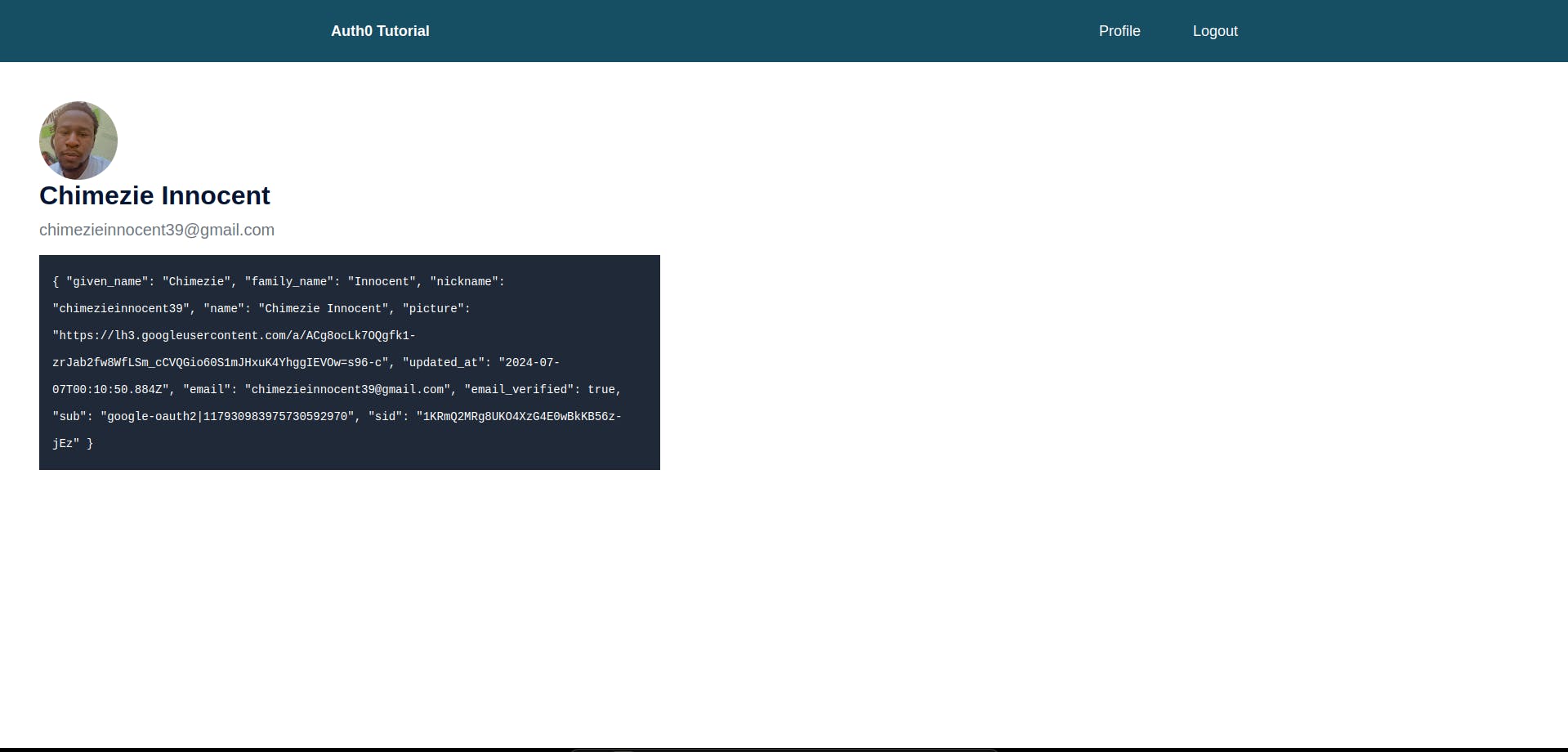
Task: Click the dark bar at screen bottom
Action: click(x=783, y=748)
